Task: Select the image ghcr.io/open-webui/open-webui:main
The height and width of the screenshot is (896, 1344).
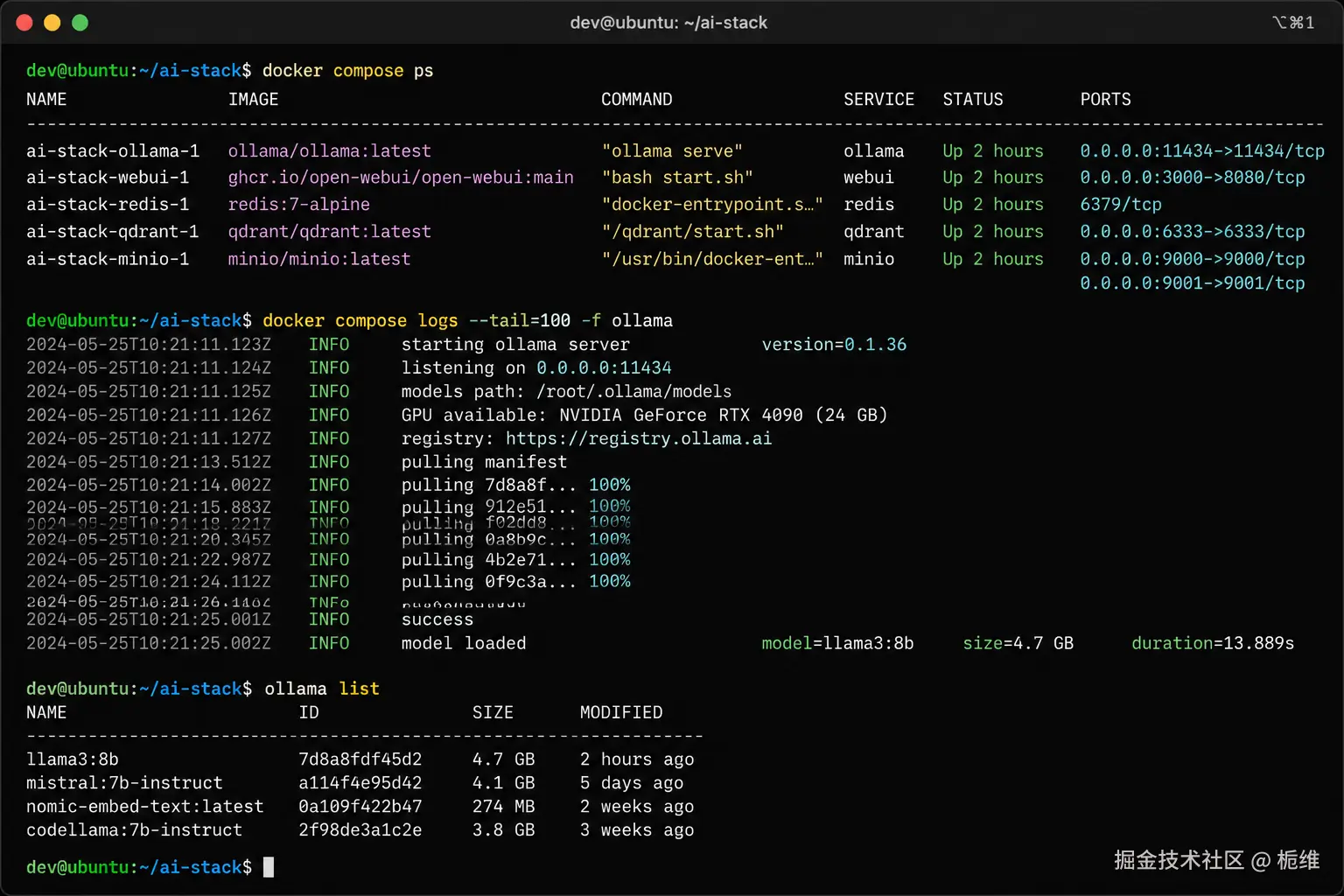Action: 401,178
